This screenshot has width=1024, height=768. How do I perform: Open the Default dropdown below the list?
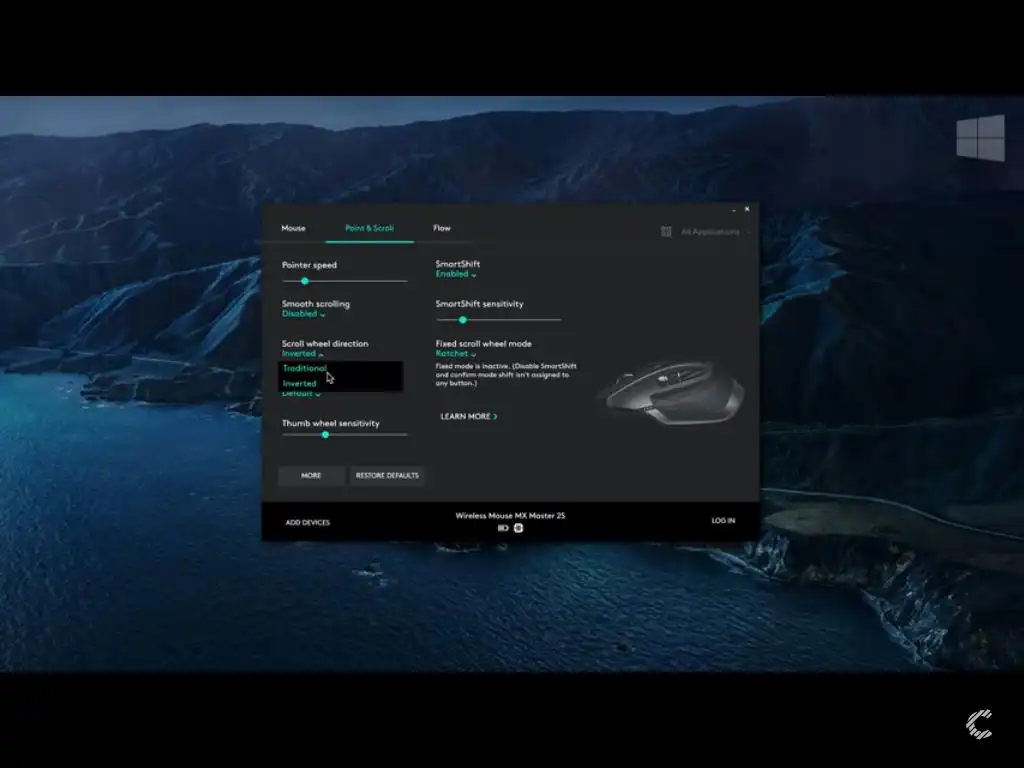(x=301, y=394)
